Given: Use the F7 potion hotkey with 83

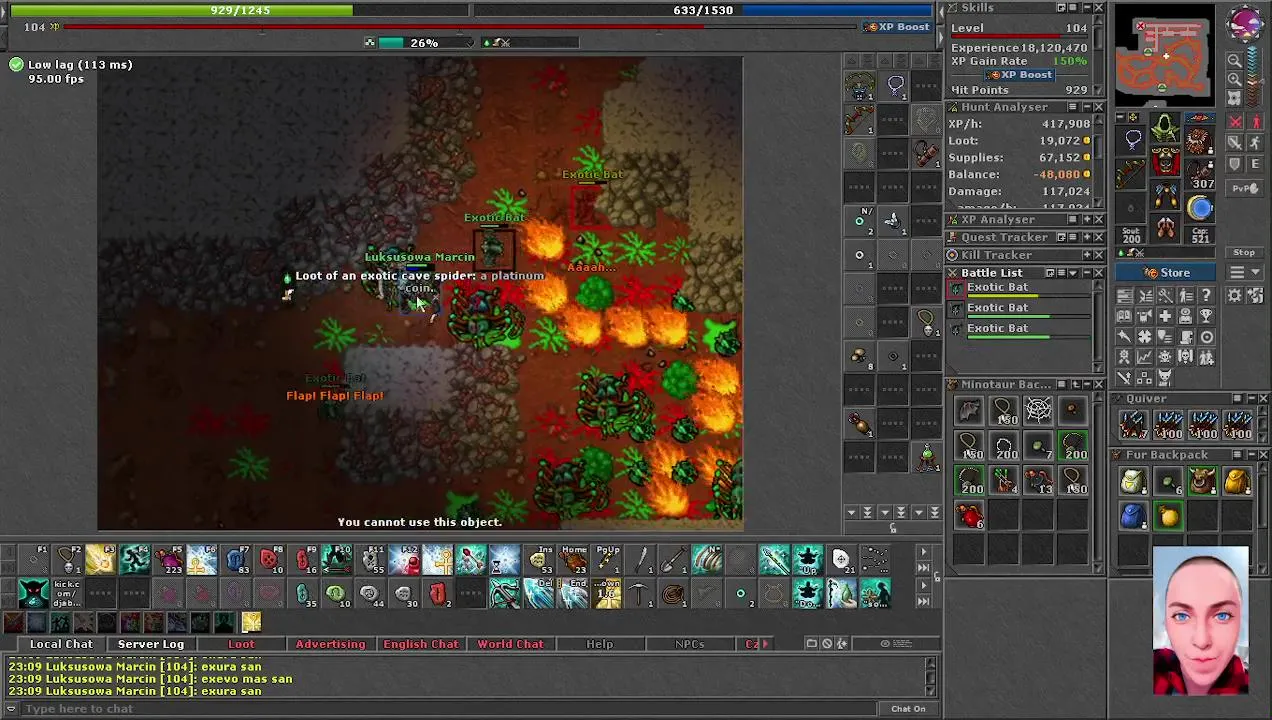Looking at the screenshot, I should pyautogui.click(x=236, y=559).
